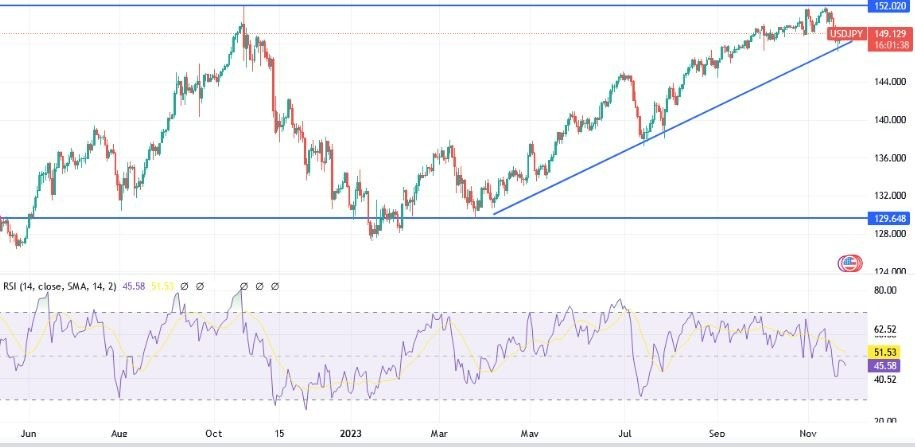Screen dimensions: 915x447
Task: Click the RSI (14, close, SMA, 14, 2) legend
Action: coord(61,287)
